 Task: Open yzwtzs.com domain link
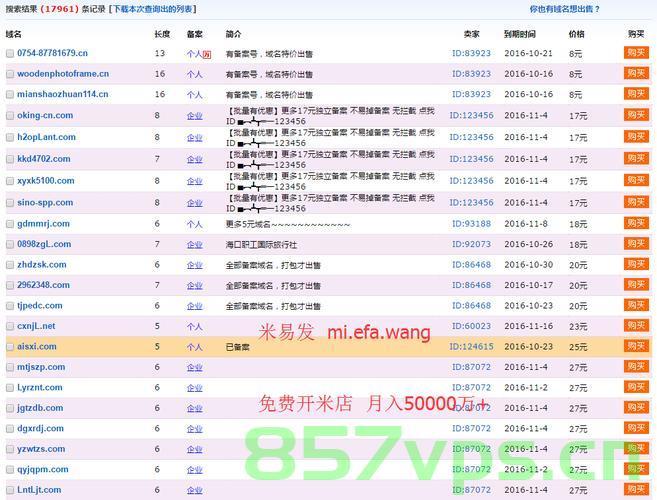click(x=41, y=449)
